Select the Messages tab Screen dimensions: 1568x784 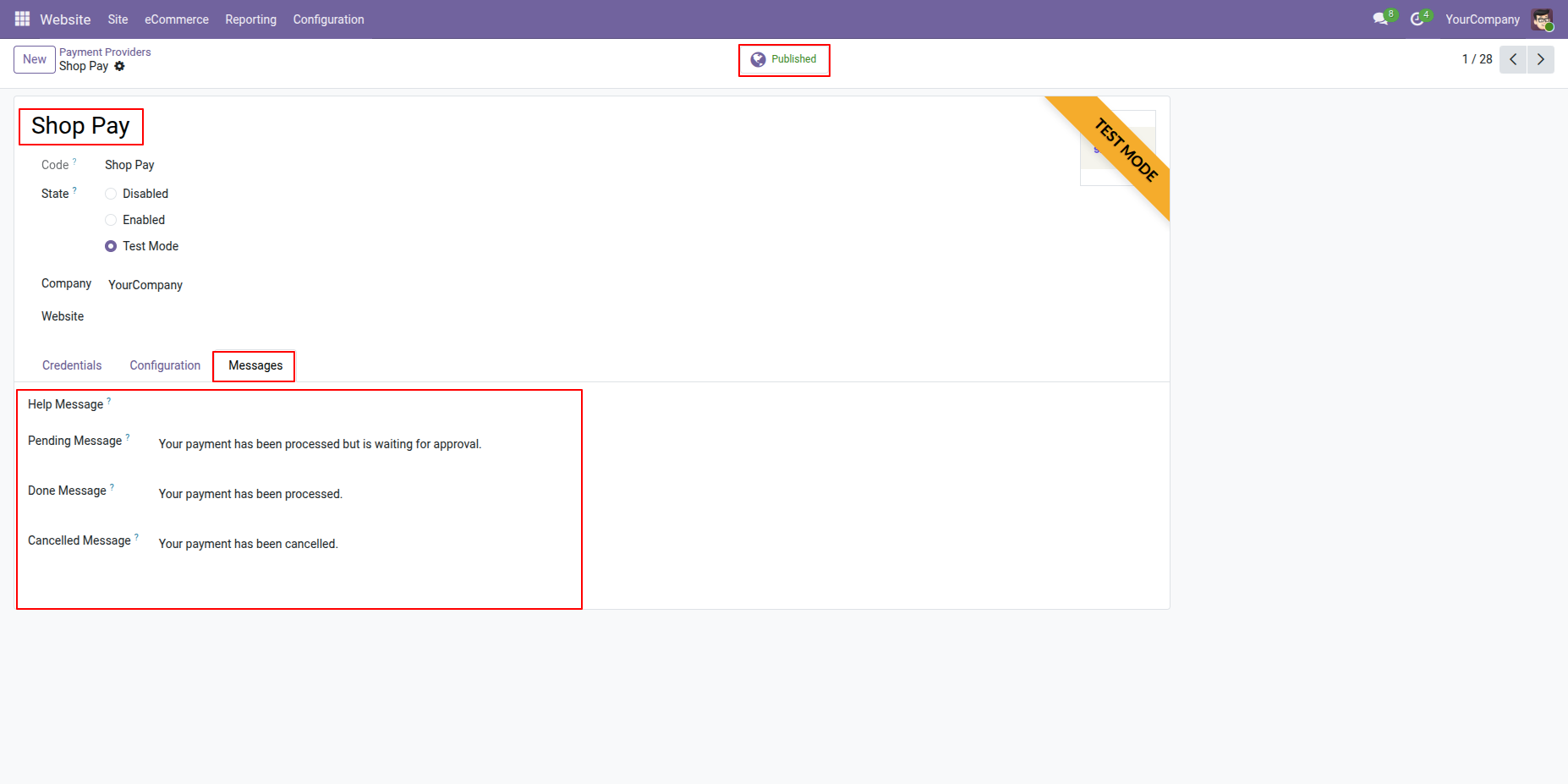coord(255,365)
